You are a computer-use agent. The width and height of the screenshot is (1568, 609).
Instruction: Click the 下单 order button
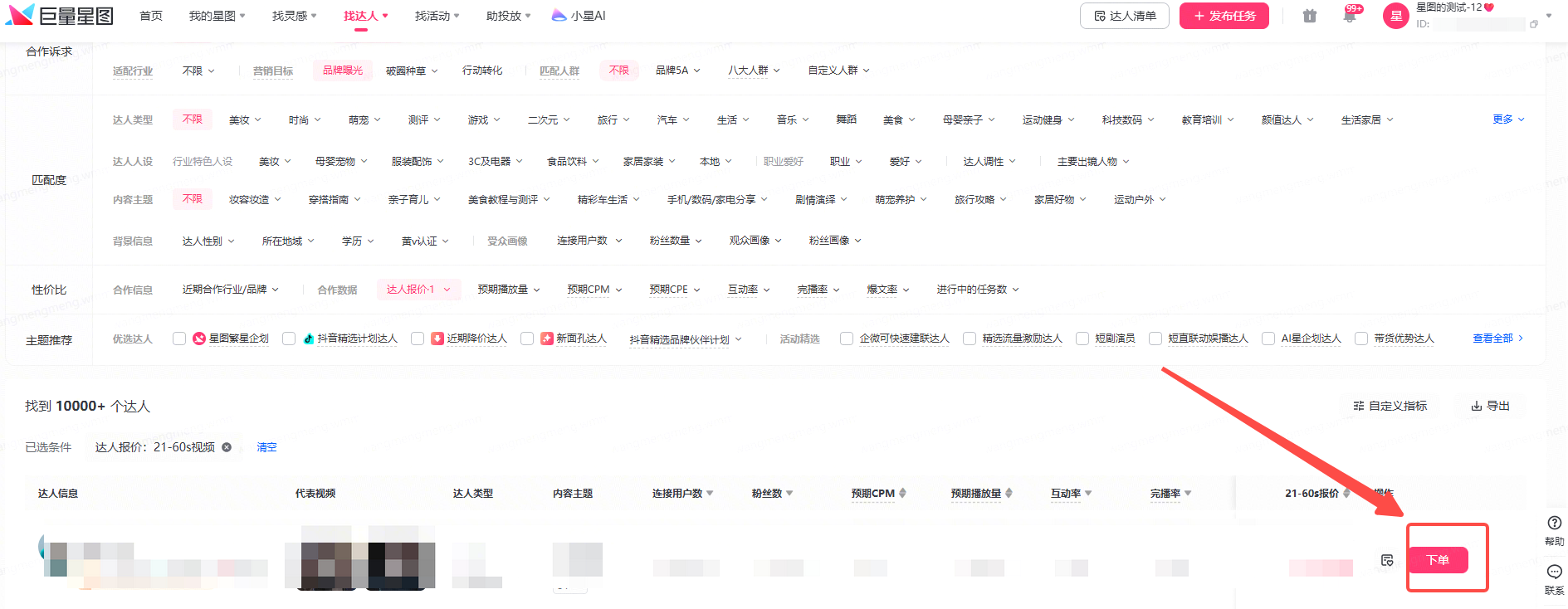[1438, 560]
